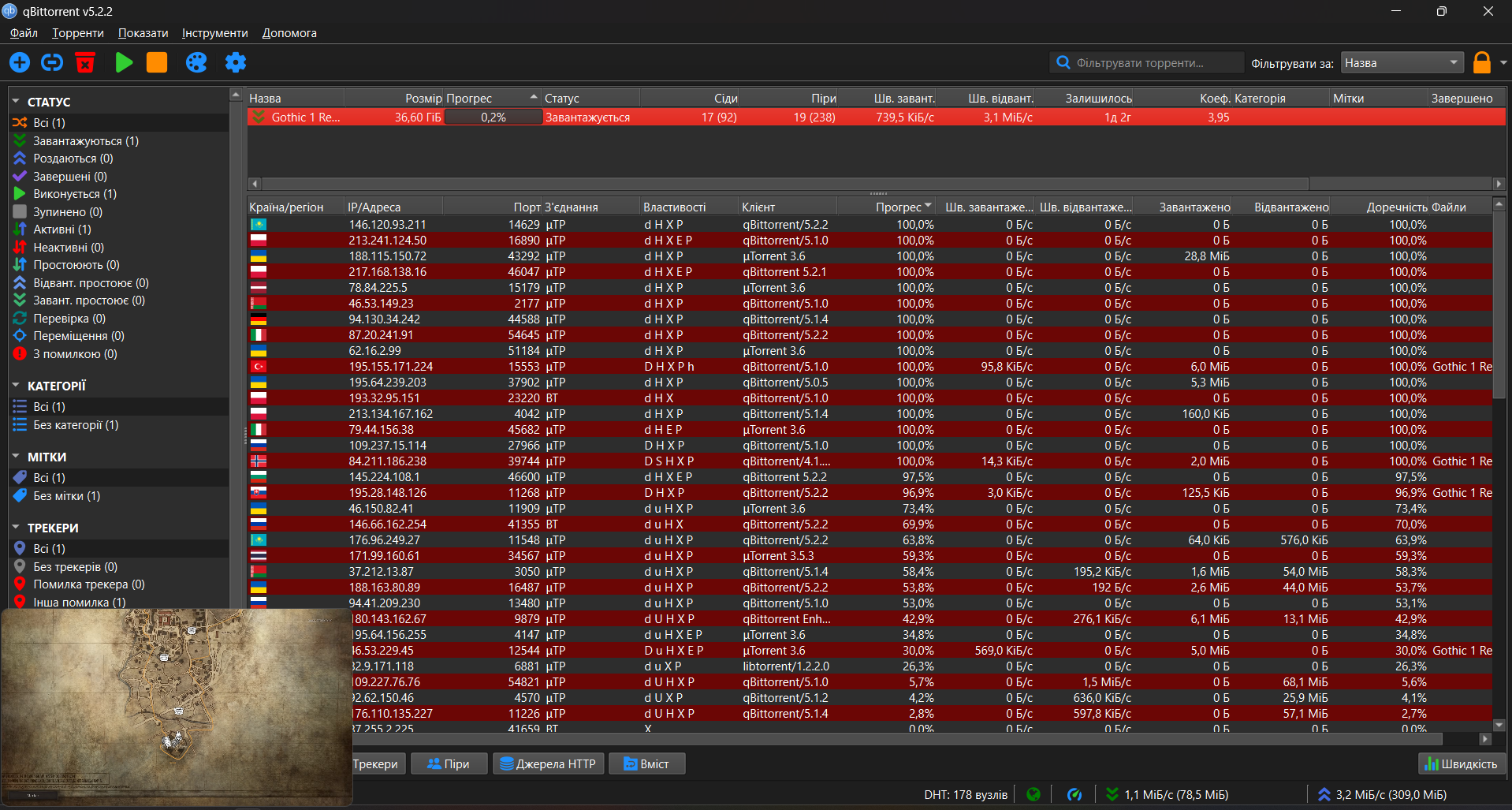Sort peers by the Прогрес column
The width and height of the screenshot is (1512, 810).
tap(886, 207)
